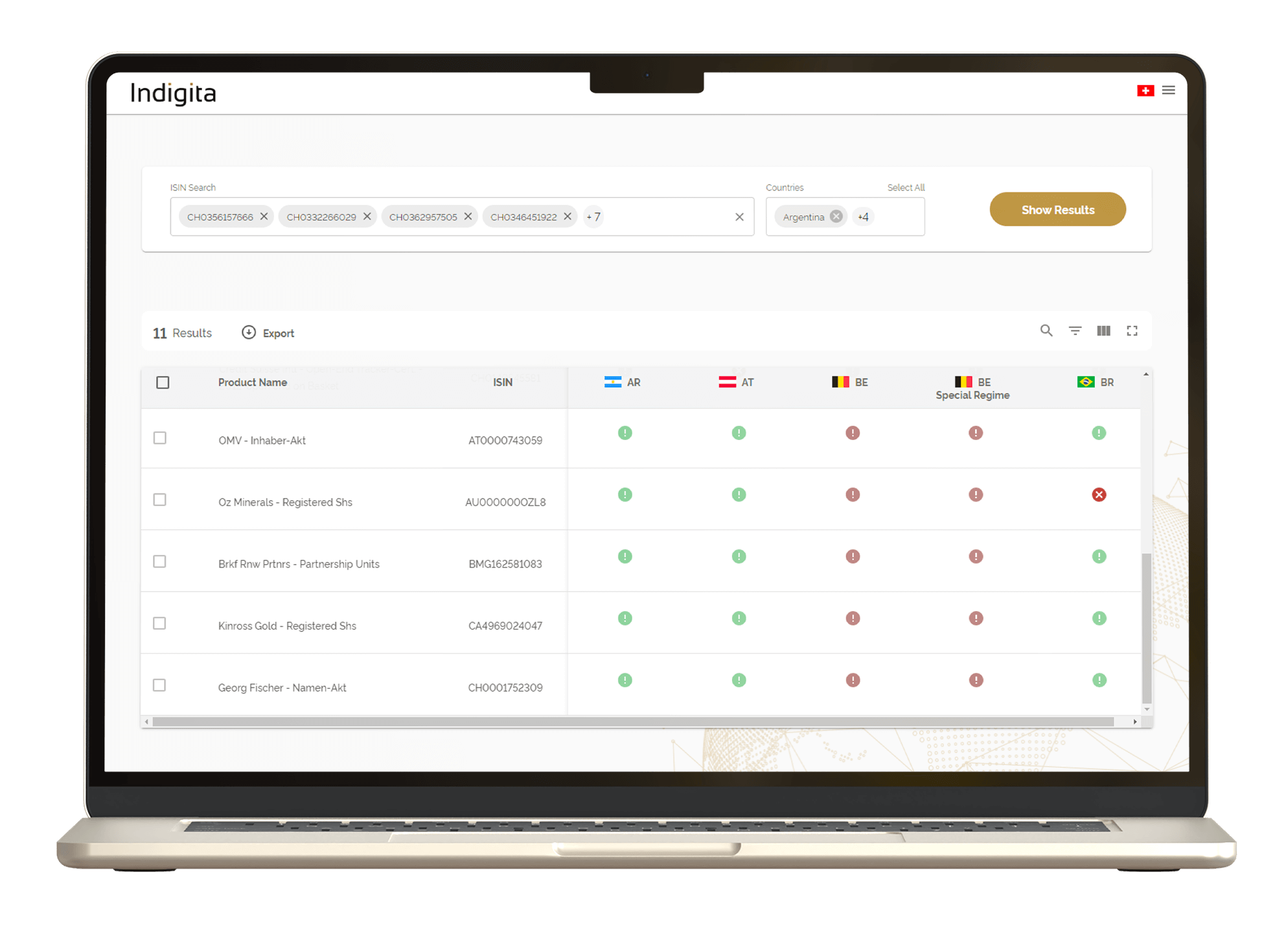Clear all ISIN search entries
Viewport: 1288px width, 933px height.
[739, 217]
